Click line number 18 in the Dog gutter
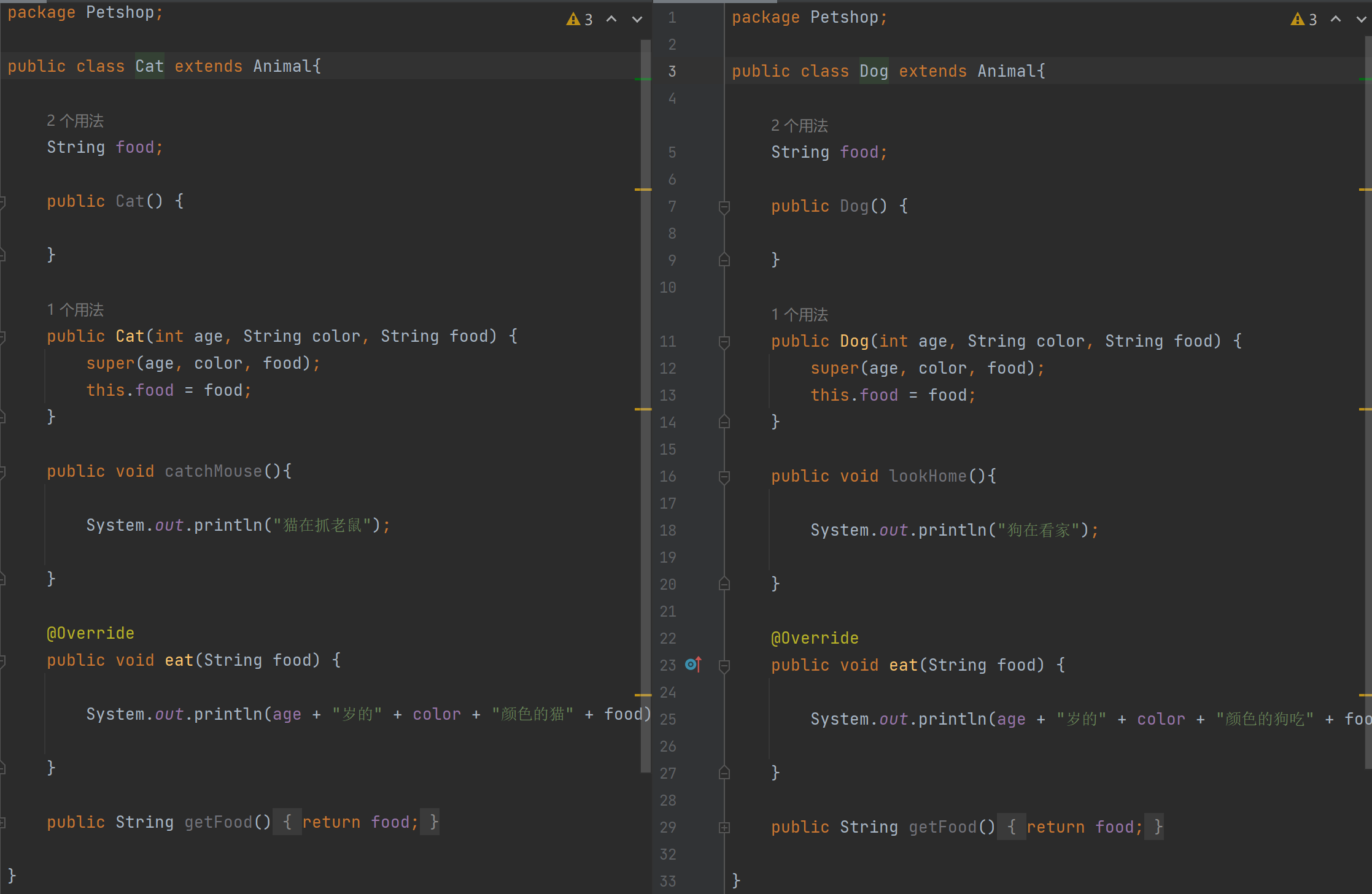Viewport: 1372px width, 894px height. click(x=668, y=530)
